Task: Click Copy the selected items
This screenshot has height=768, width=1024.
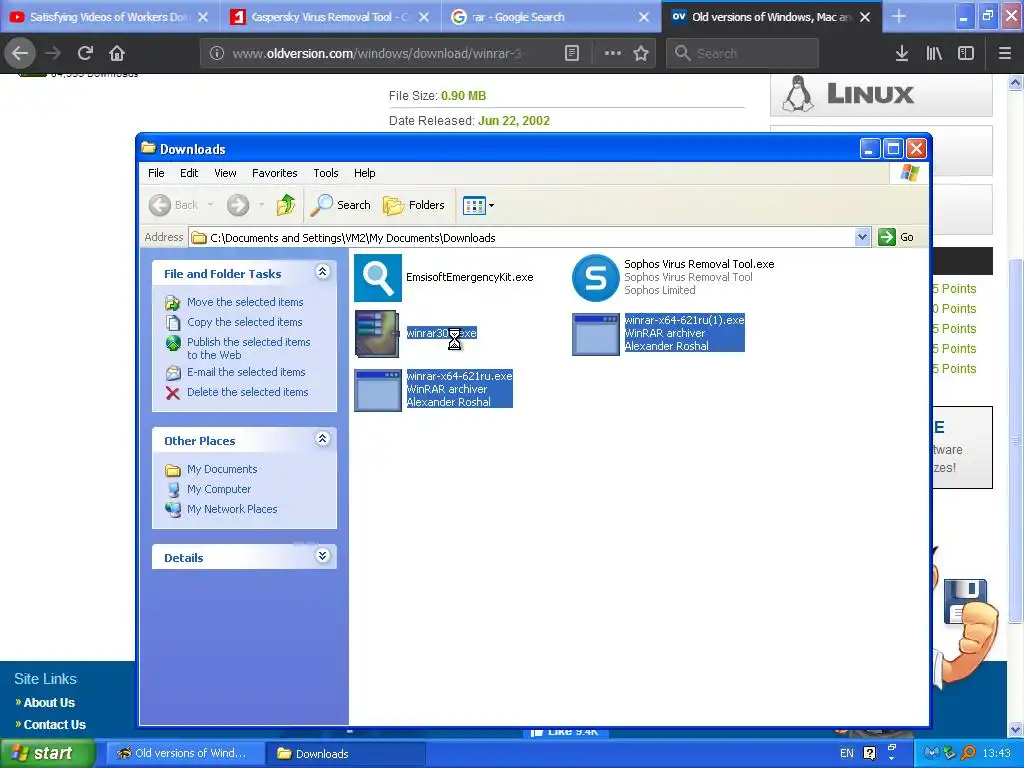Action: [244, 322]
